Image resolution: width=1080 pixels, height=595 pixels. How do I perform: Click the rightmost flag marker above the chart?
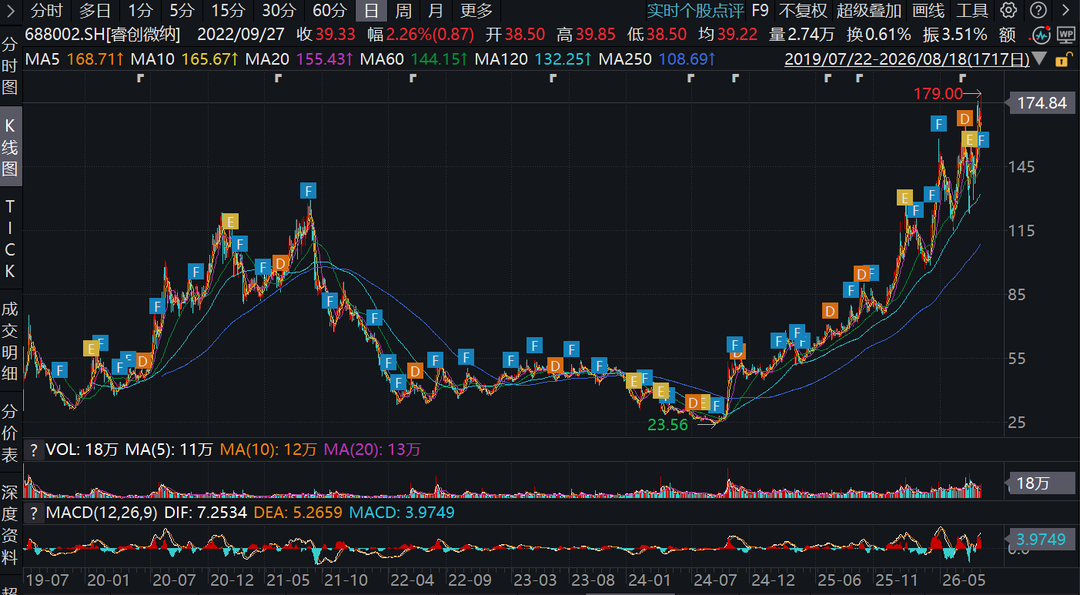click(962, 79)
